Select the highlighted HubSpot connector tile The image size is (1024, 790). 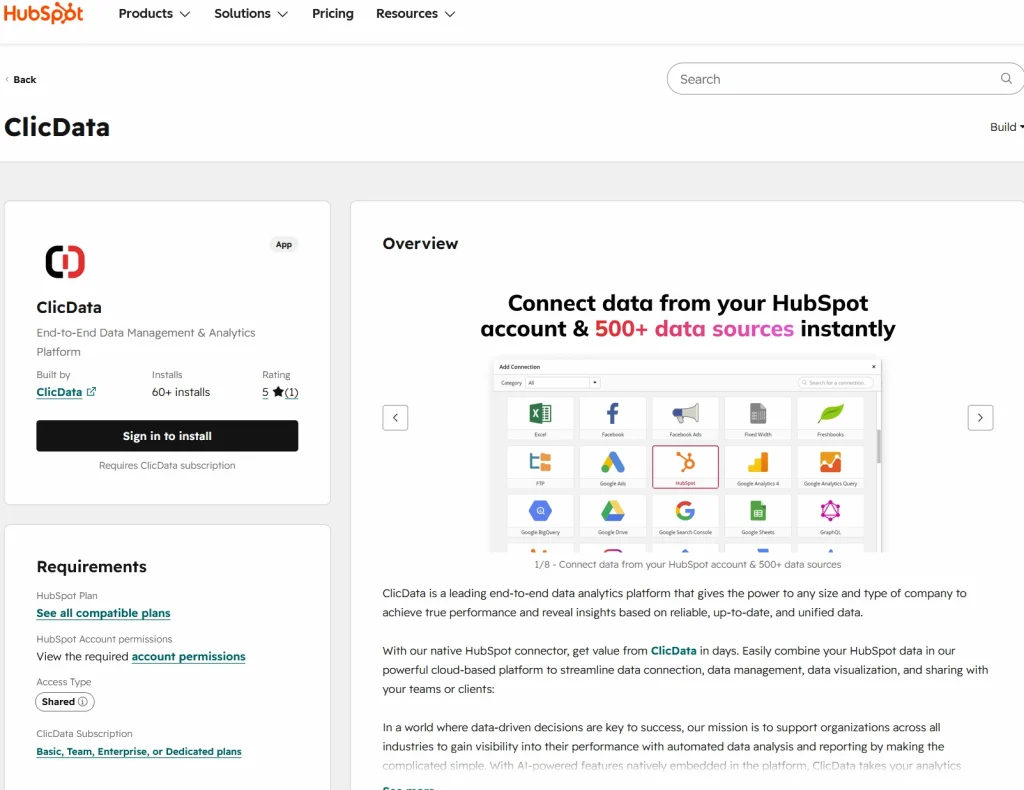point(685,467)
